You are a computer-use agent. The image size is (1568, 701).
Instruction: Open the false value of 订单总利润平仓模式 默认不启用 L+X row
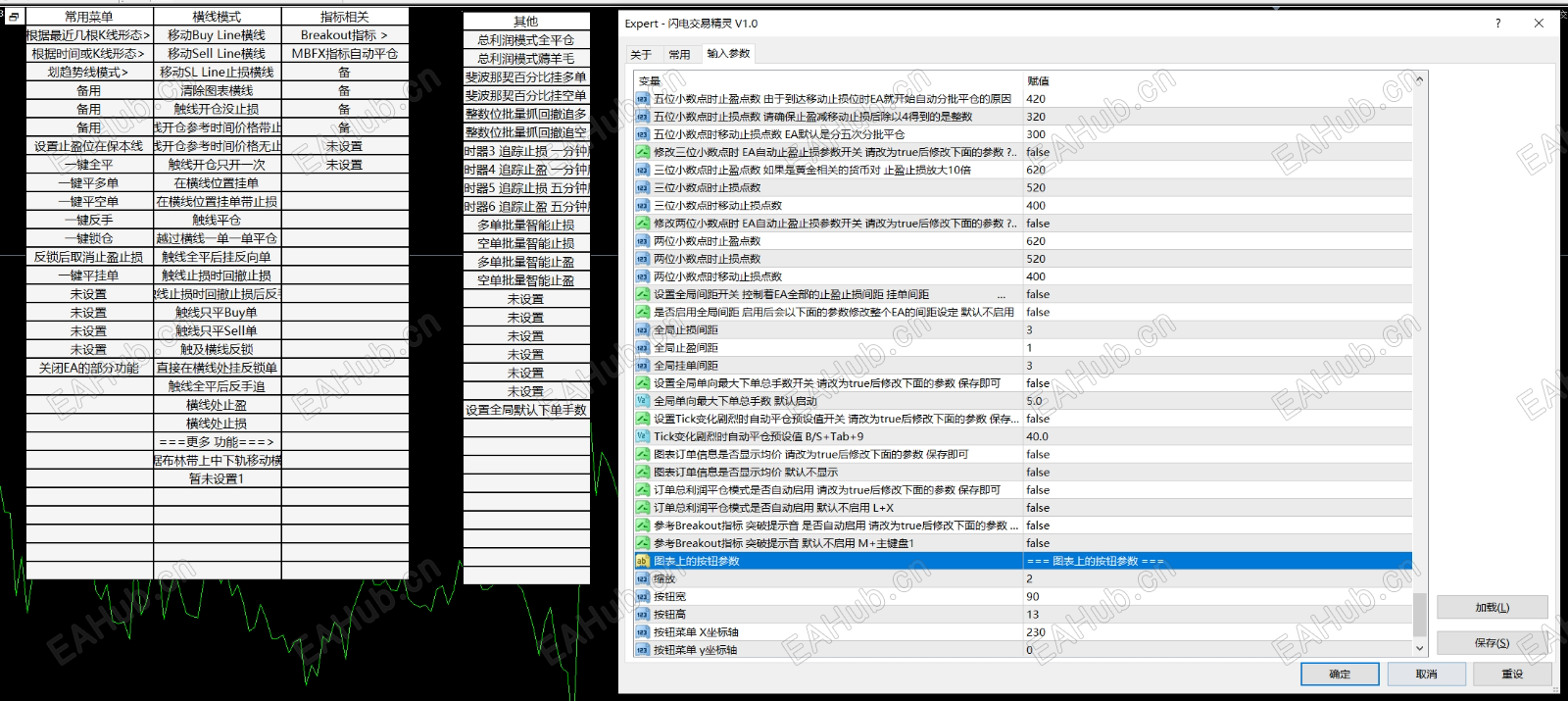pos(1218,508)
